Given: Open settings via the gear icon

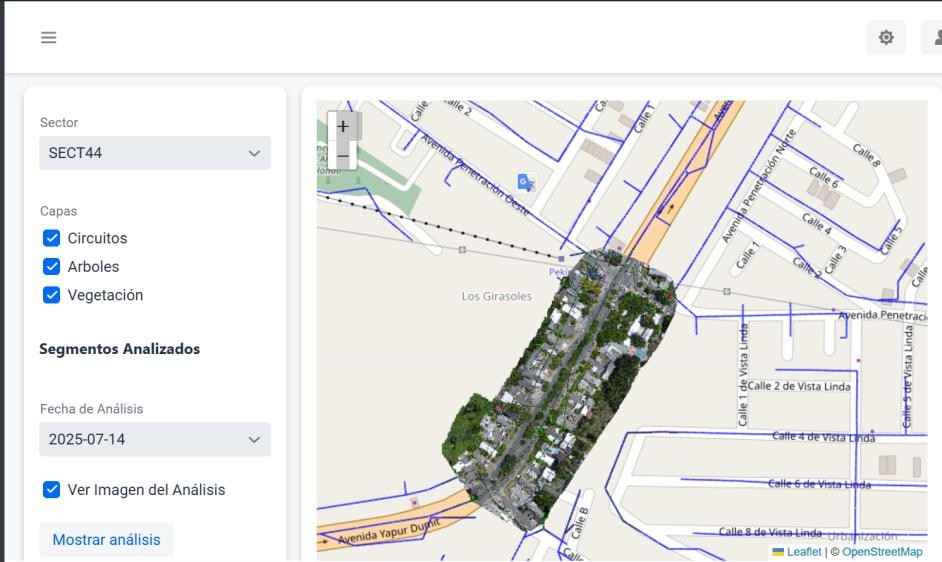Looking at the screenshot, I should (885, 38).
